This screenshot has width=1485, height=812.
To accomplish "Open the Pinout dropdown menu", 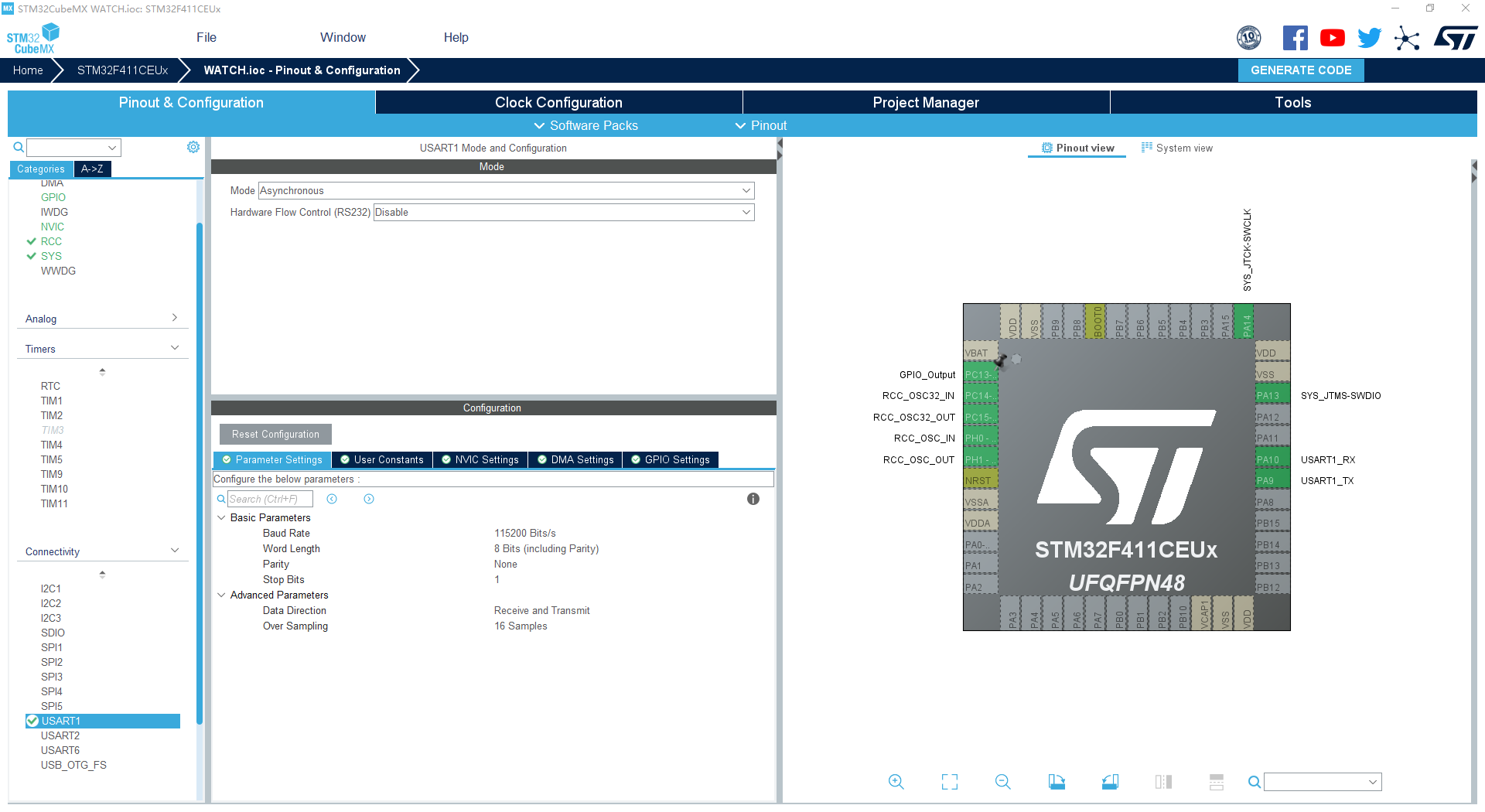I will point(761,125).
